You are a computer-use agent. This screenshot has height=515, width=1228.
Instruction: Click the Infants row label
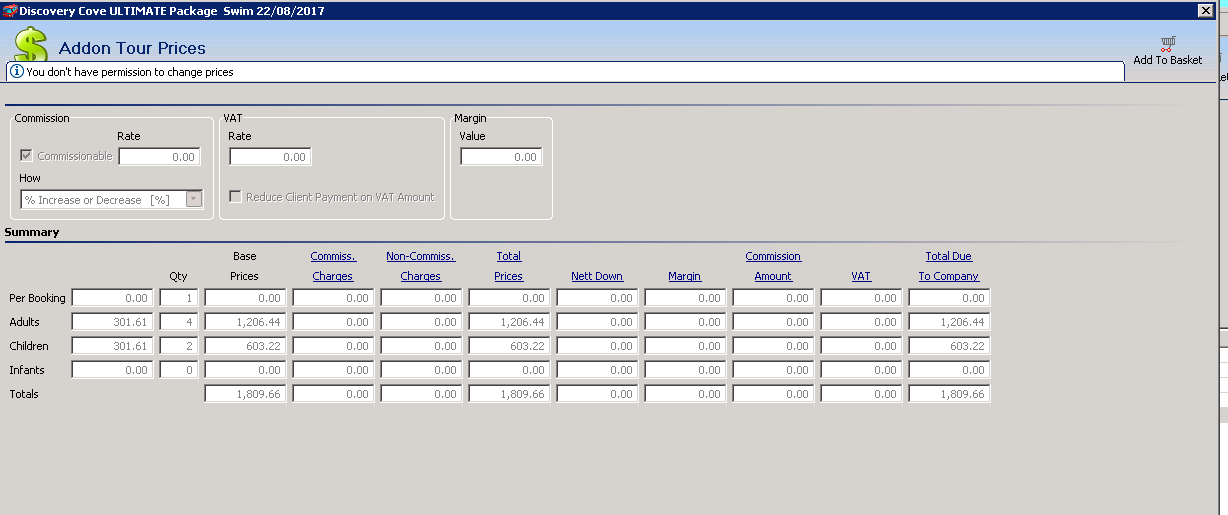tap(25, 370)
